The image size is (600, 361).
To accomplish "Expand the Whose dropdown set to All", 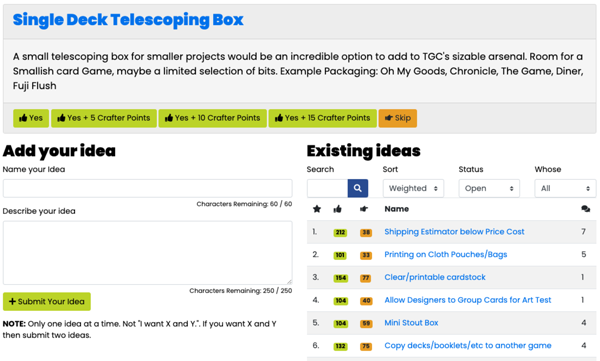I will [565, 188].
